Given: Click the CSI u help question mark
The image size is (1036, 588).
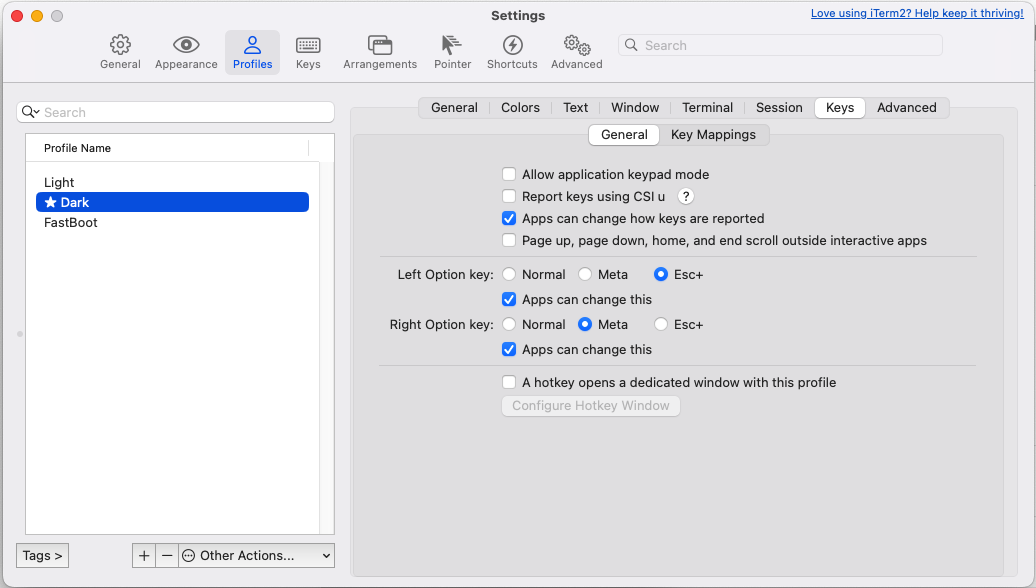Looking at the screenshot, I should click(686, 197).
